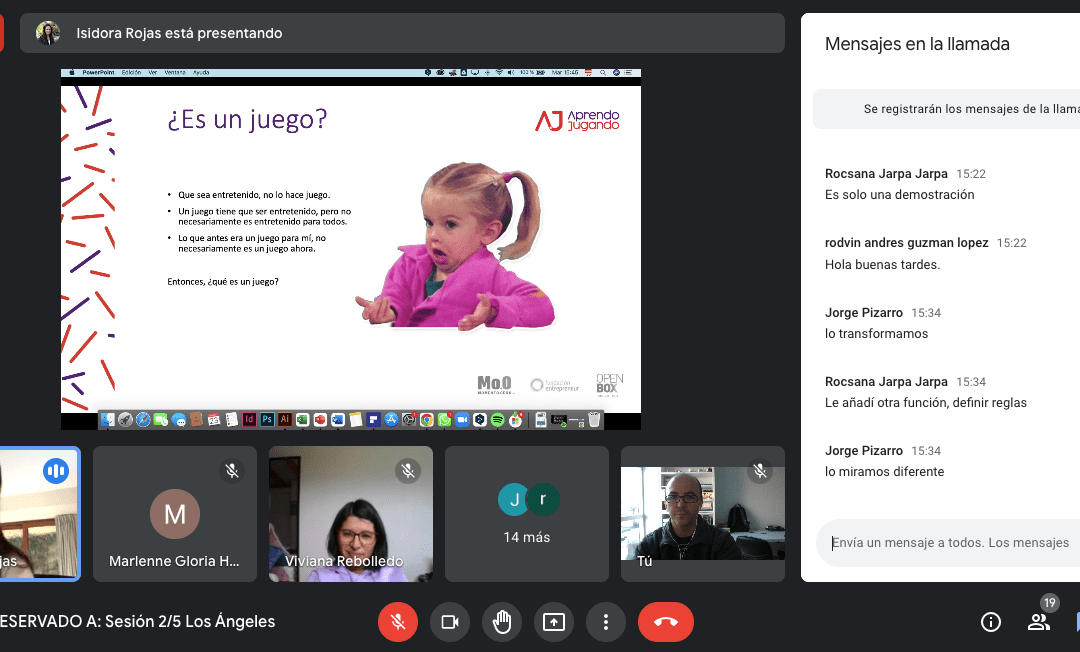This screenshot has width=1080, height=652.
Task: Select Viviana Rebolledo's video tile
Action: point(351,514)
